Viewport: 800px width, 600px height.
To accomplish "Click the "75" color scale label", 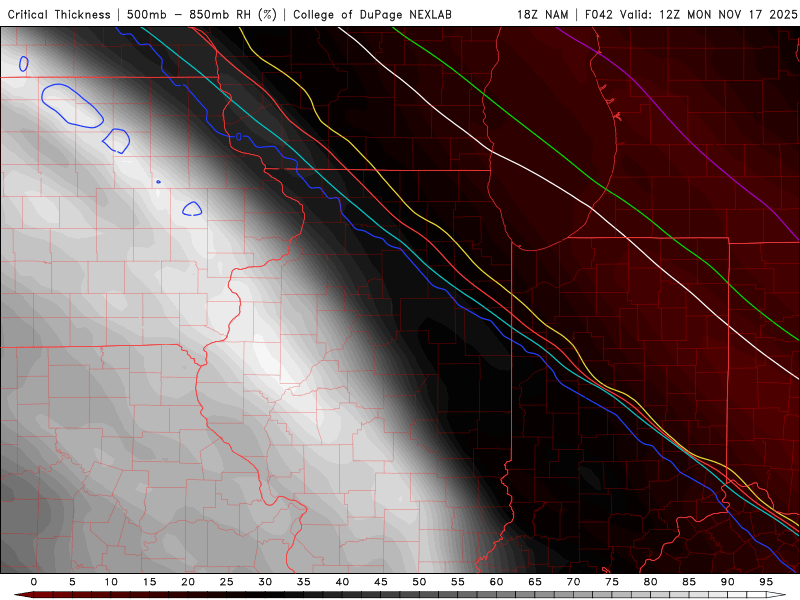I will click(x=612, y=582).
